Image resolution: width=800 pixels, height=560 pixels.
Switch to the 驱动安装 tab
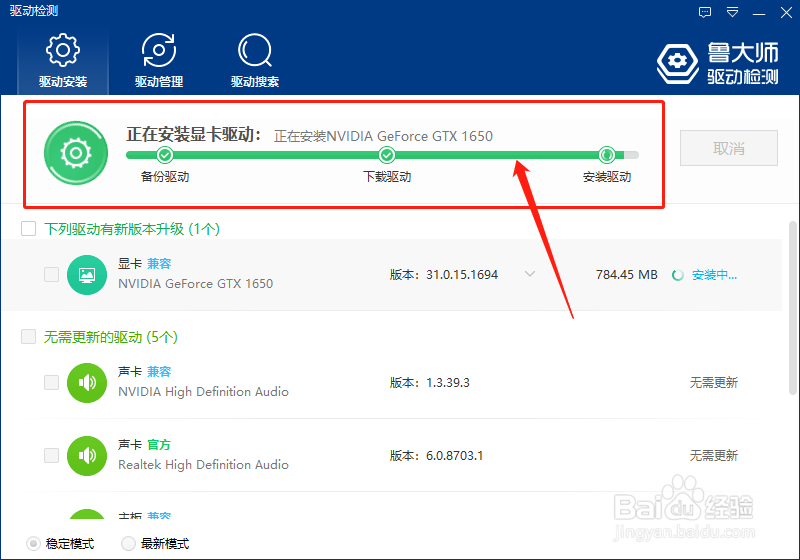click(63, 61)
